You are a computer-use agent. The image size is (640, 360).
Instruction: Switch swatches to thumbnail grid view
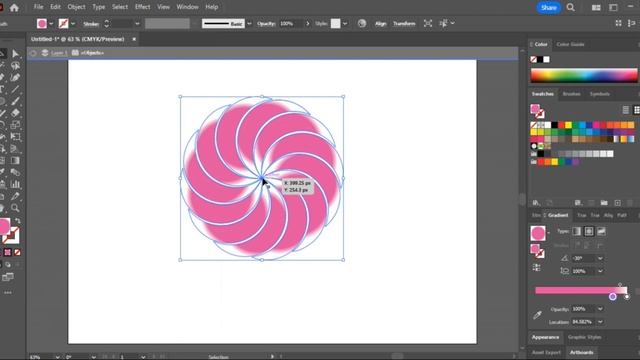[x=636, y=110]
